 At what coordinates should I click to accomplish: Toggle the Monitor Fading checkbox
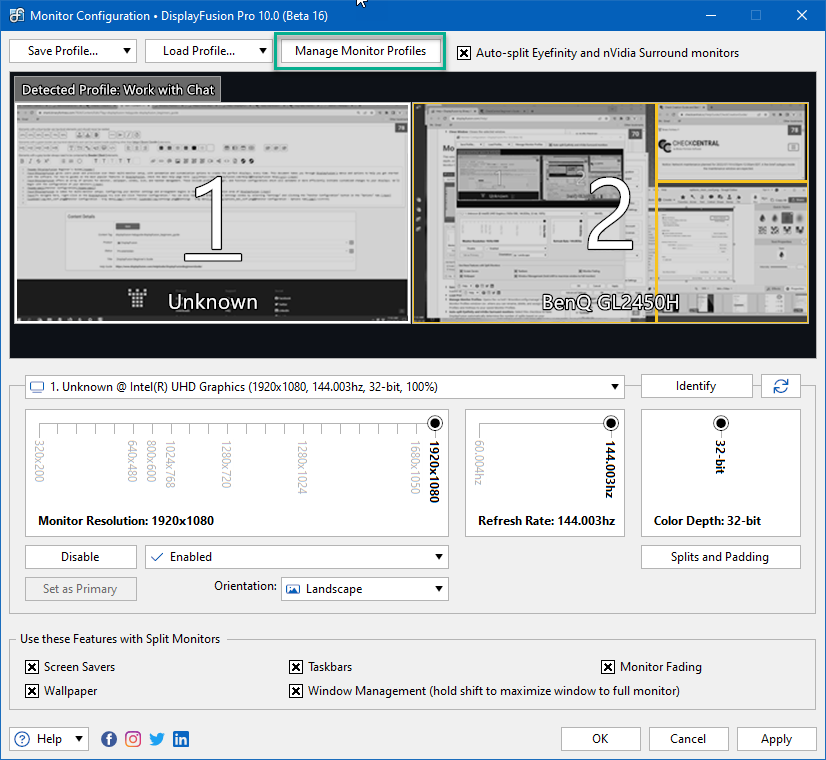tap(608, 667)
